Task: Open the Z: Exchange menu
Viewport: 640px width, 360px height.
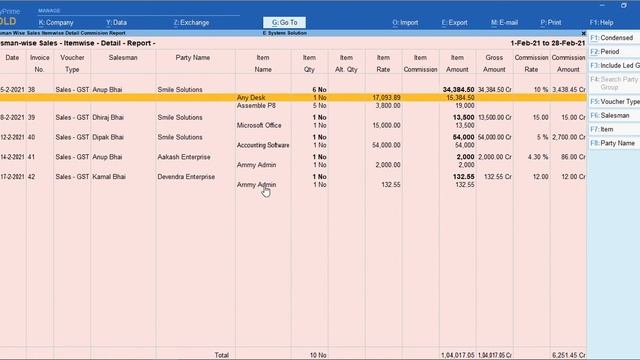Action: 191,22
